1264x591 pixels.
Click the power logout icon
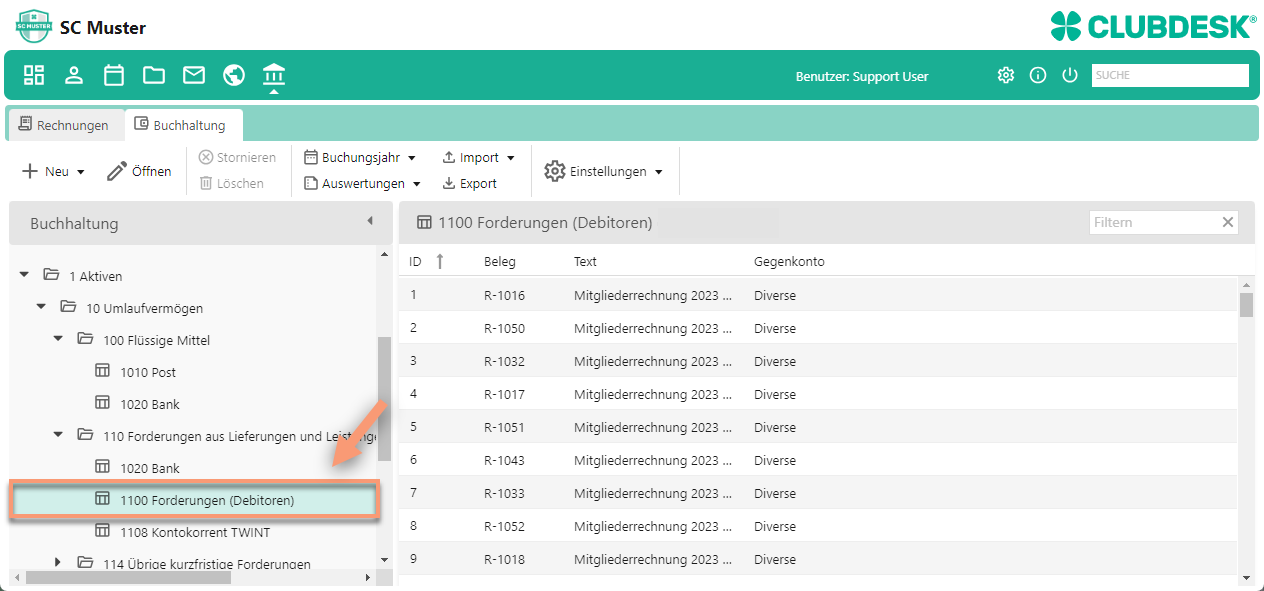pyautogui.click(x=1070, y=75)
